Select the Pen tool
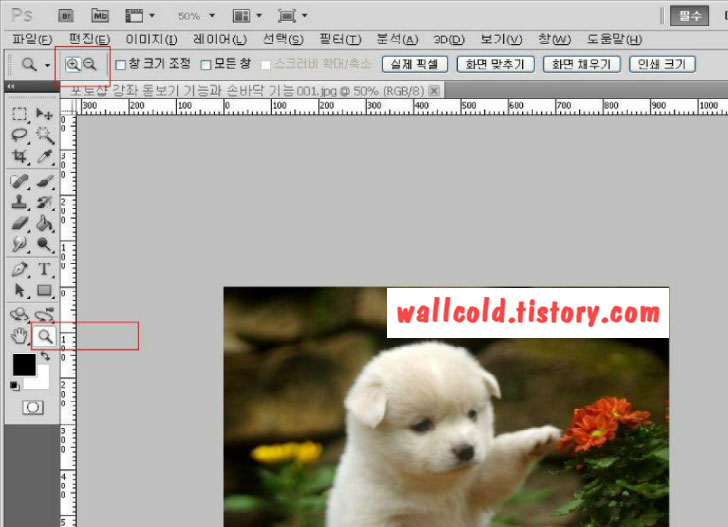The width and height of the screenshot is (728, 527). click(x=19, y=269)
